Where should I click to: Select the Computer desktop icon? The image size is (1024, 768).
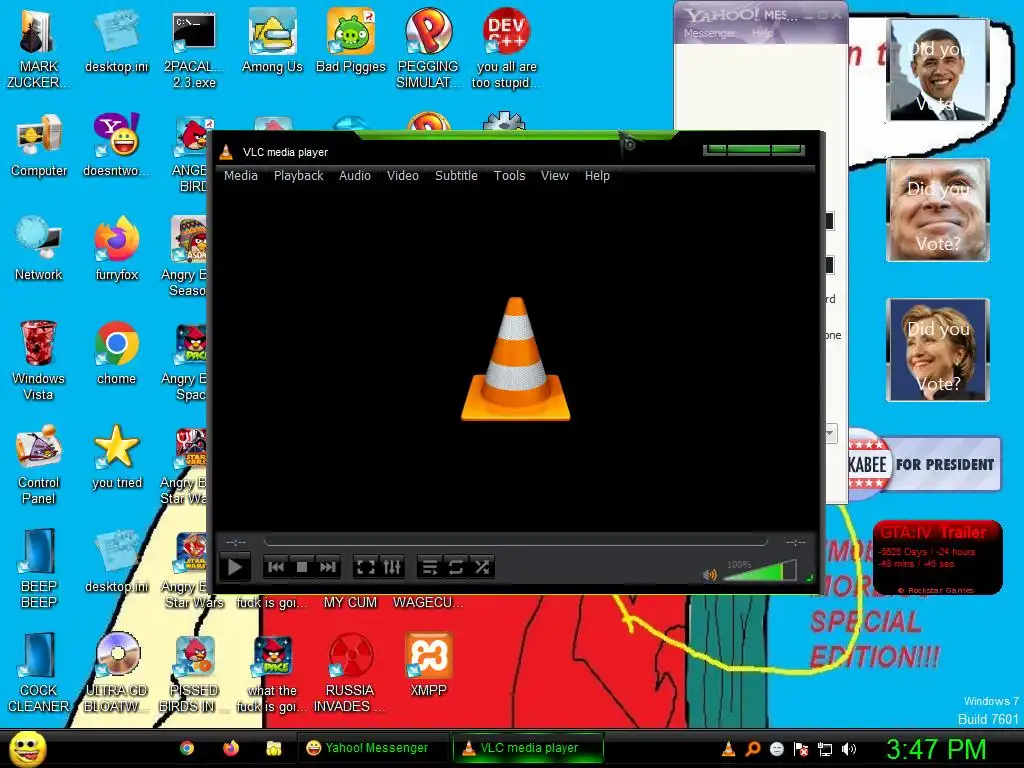coord(39,146)
